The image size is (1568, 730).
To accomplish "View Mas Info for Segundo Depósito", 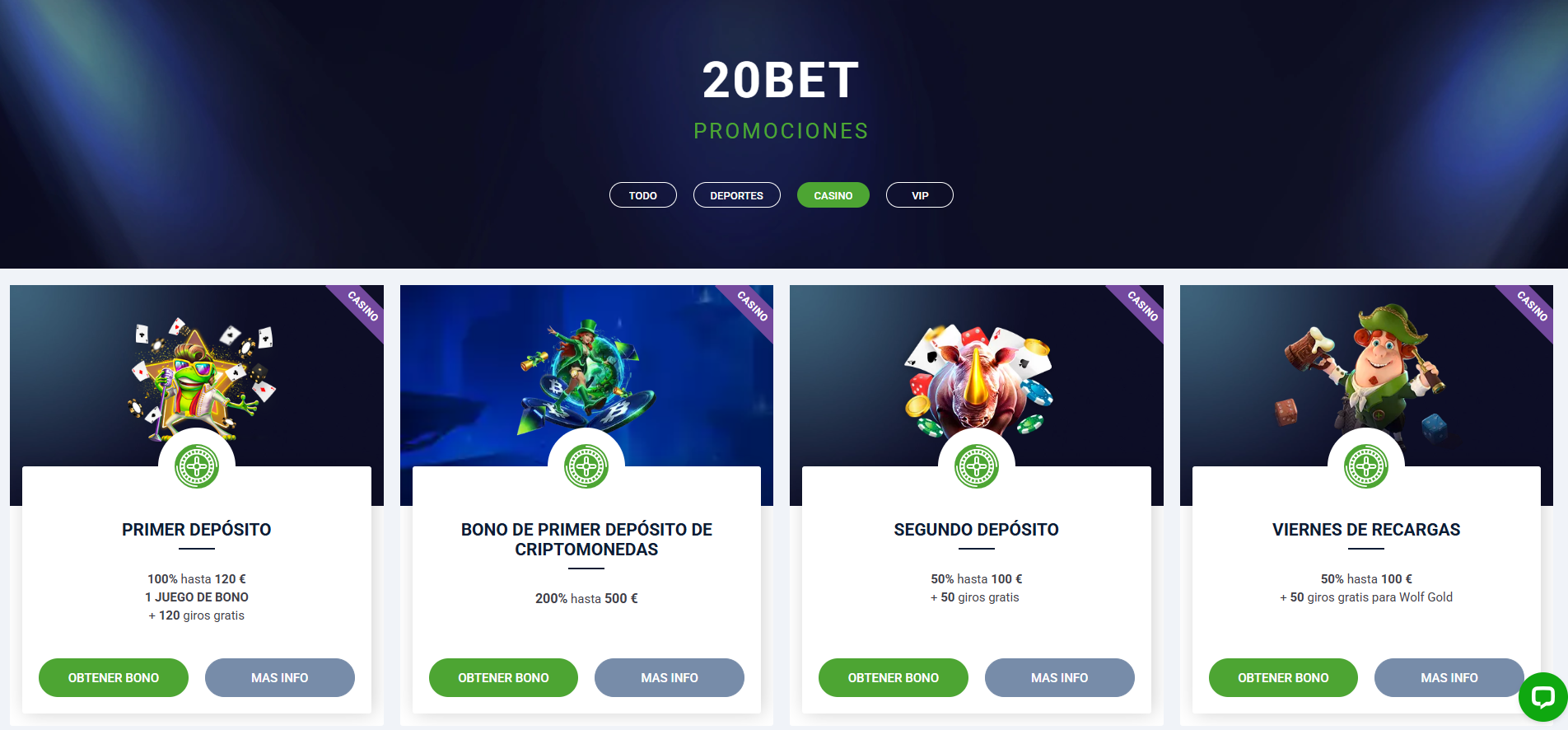I will pyautogui.click(x=1060, y=677).
